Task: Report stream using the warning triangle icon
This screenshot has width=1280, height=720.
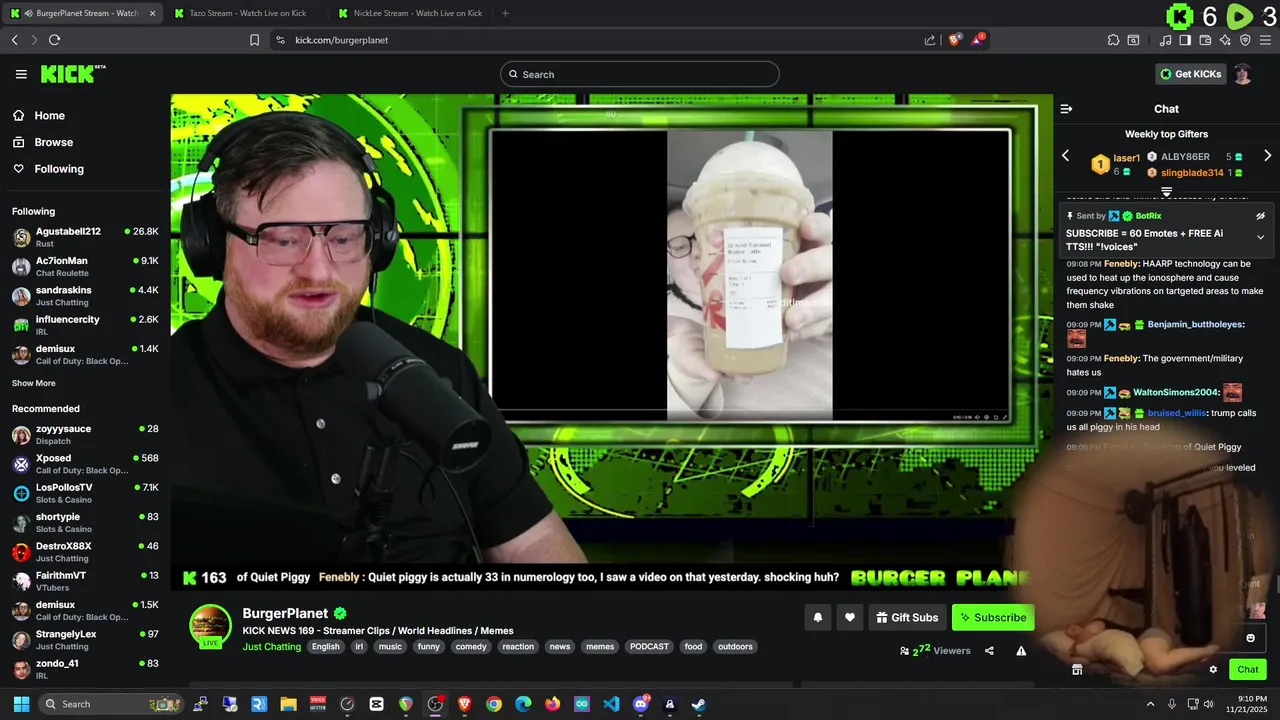Action: (1021, 651)
